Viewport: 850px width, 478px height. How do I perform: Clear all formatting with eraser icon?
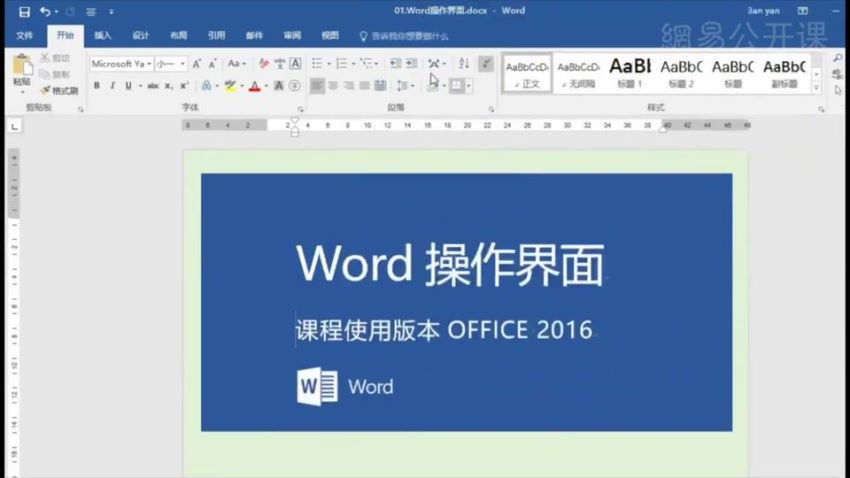pyautogui.click(x=264, y=64)
